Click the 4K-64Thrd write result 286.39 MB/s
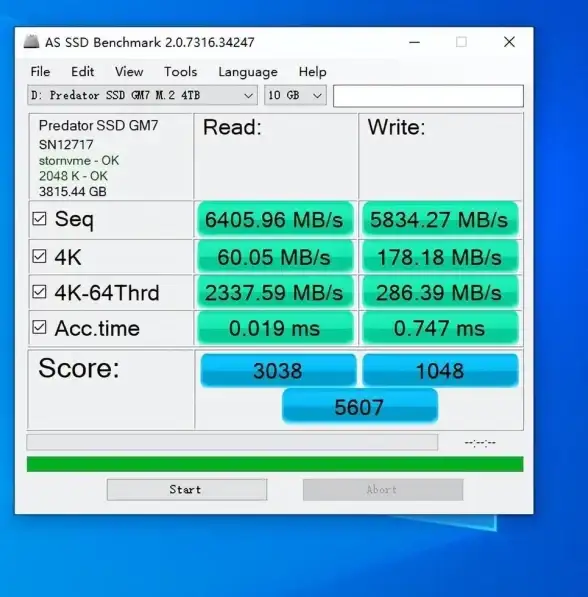Image resolution: width=588 pixels, height=597 pixels. click(x=440, y=292)
